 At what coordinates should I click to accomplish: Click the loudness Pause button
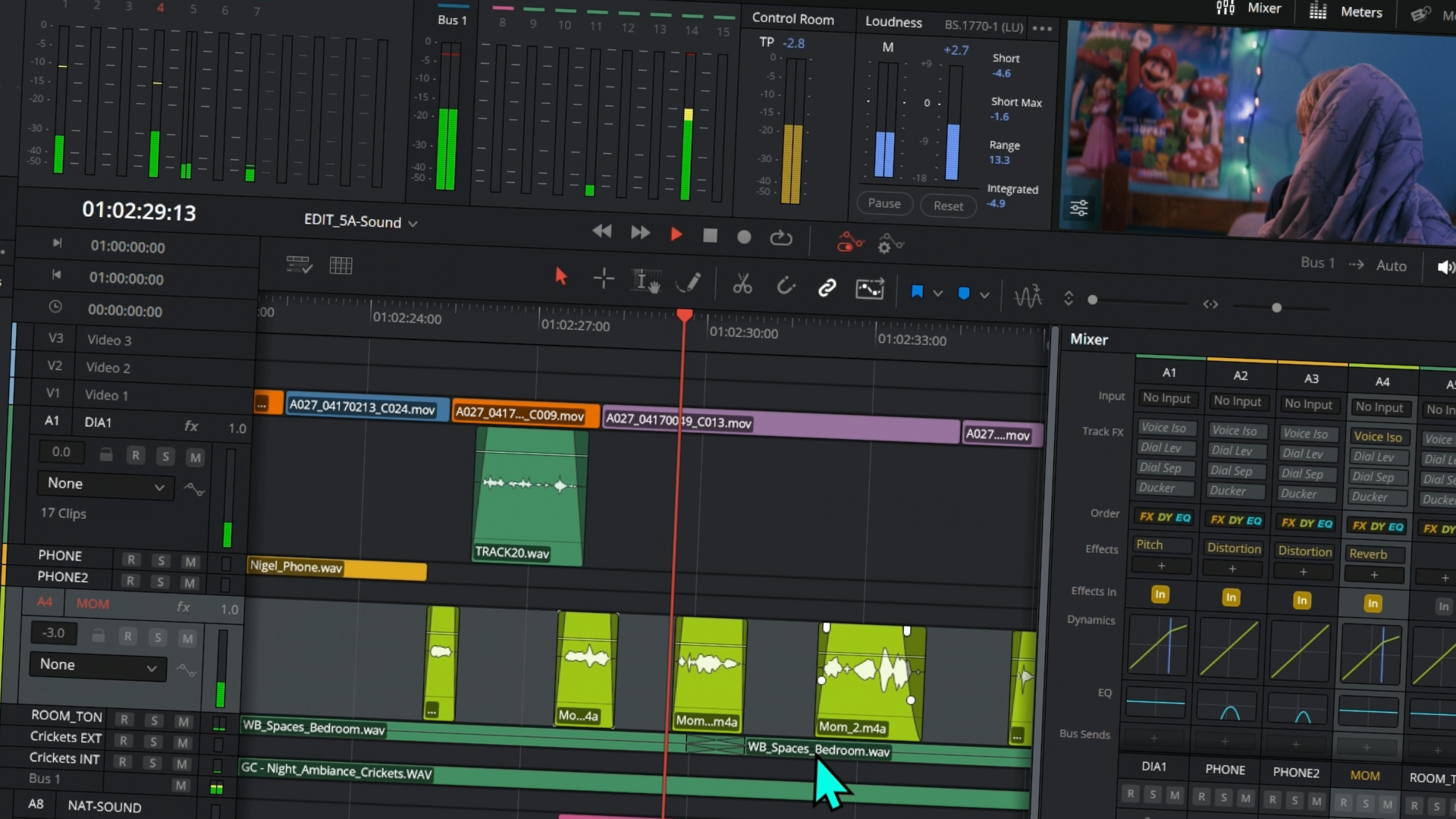[884, 203]
